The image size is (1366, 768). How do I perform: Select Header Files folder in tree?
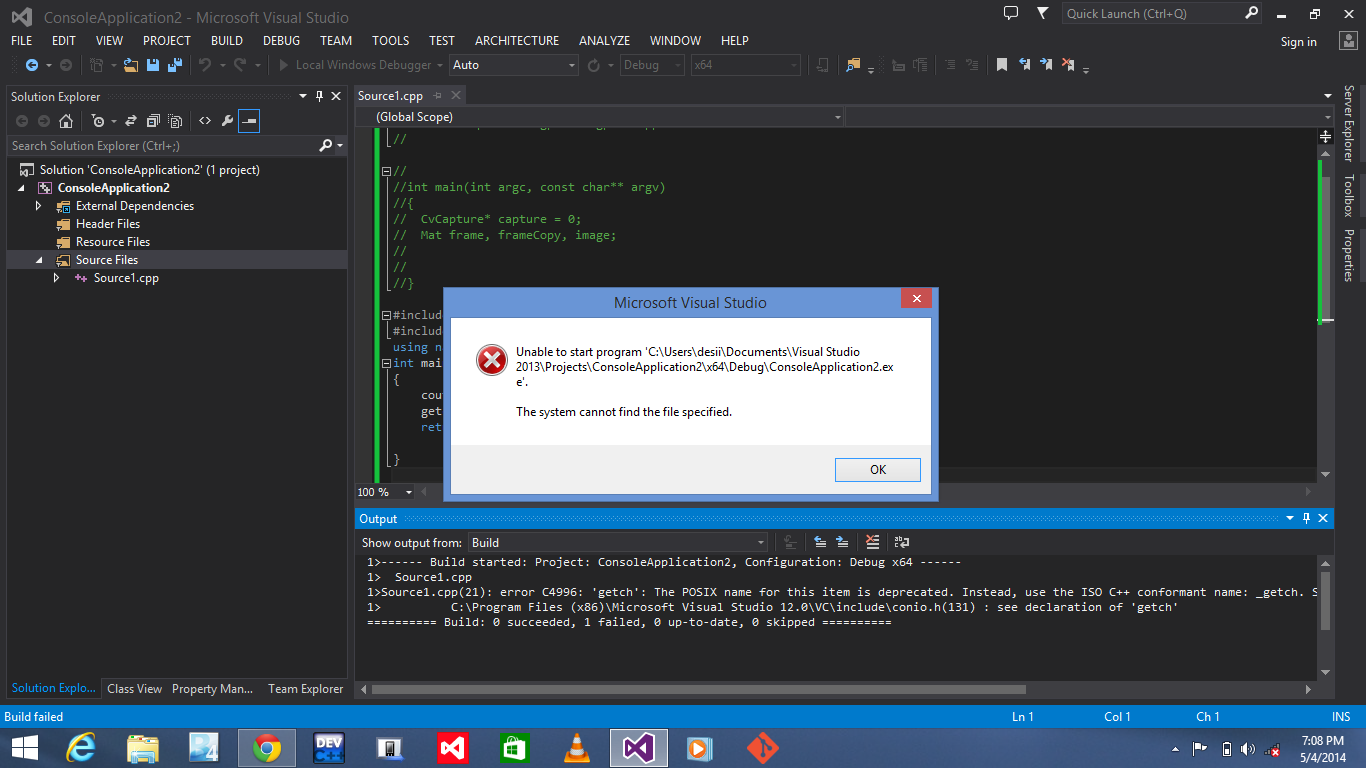coord(108,224)
